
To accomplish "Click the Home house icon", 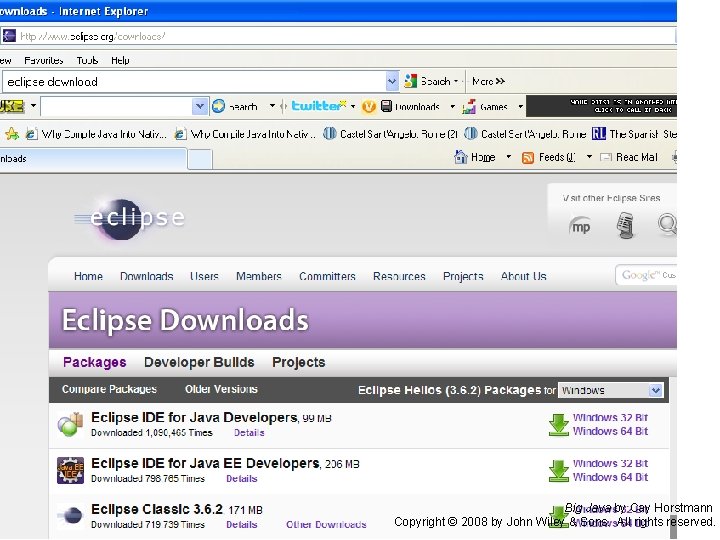I will [x=460, y=157].
